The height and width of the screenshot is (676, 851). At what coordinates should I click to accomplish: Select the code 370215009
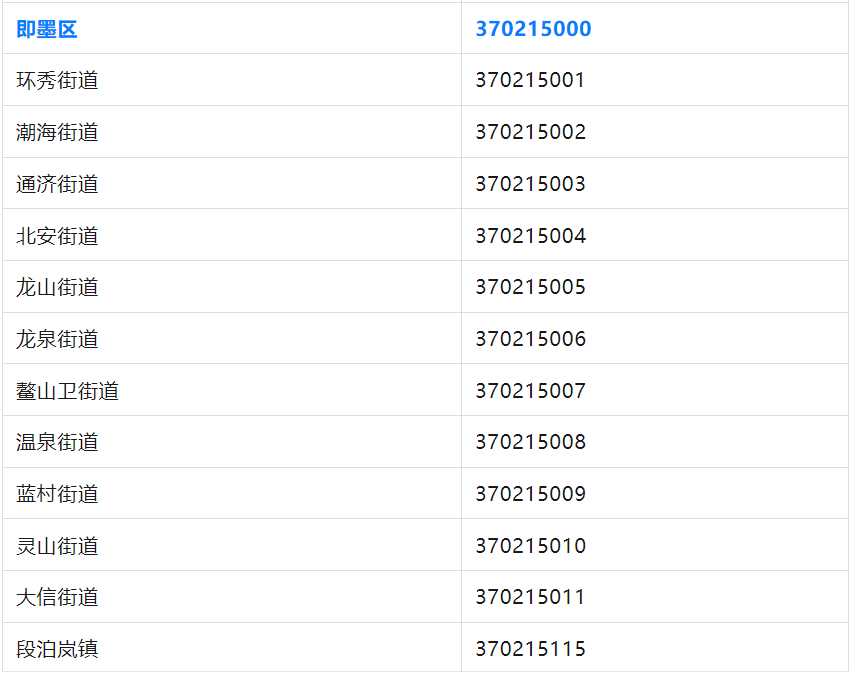(530, 495)
